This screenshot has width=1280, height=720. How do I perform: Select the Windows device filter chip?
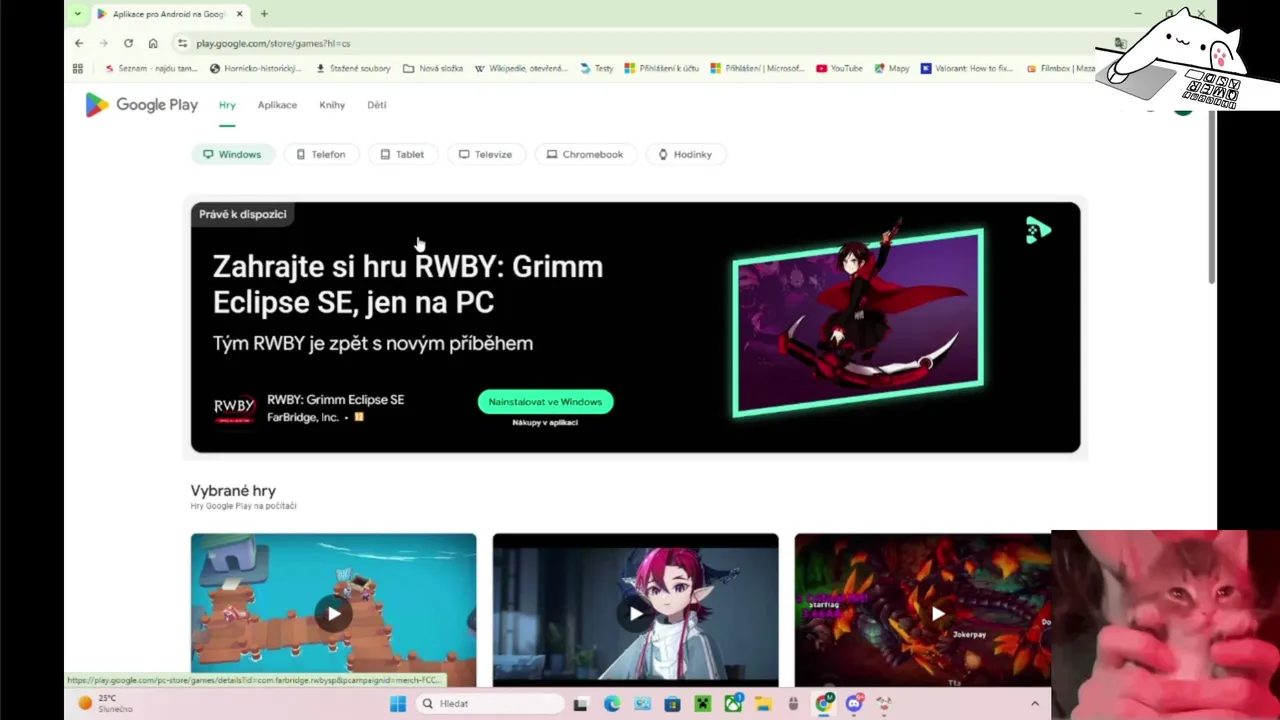232,154
